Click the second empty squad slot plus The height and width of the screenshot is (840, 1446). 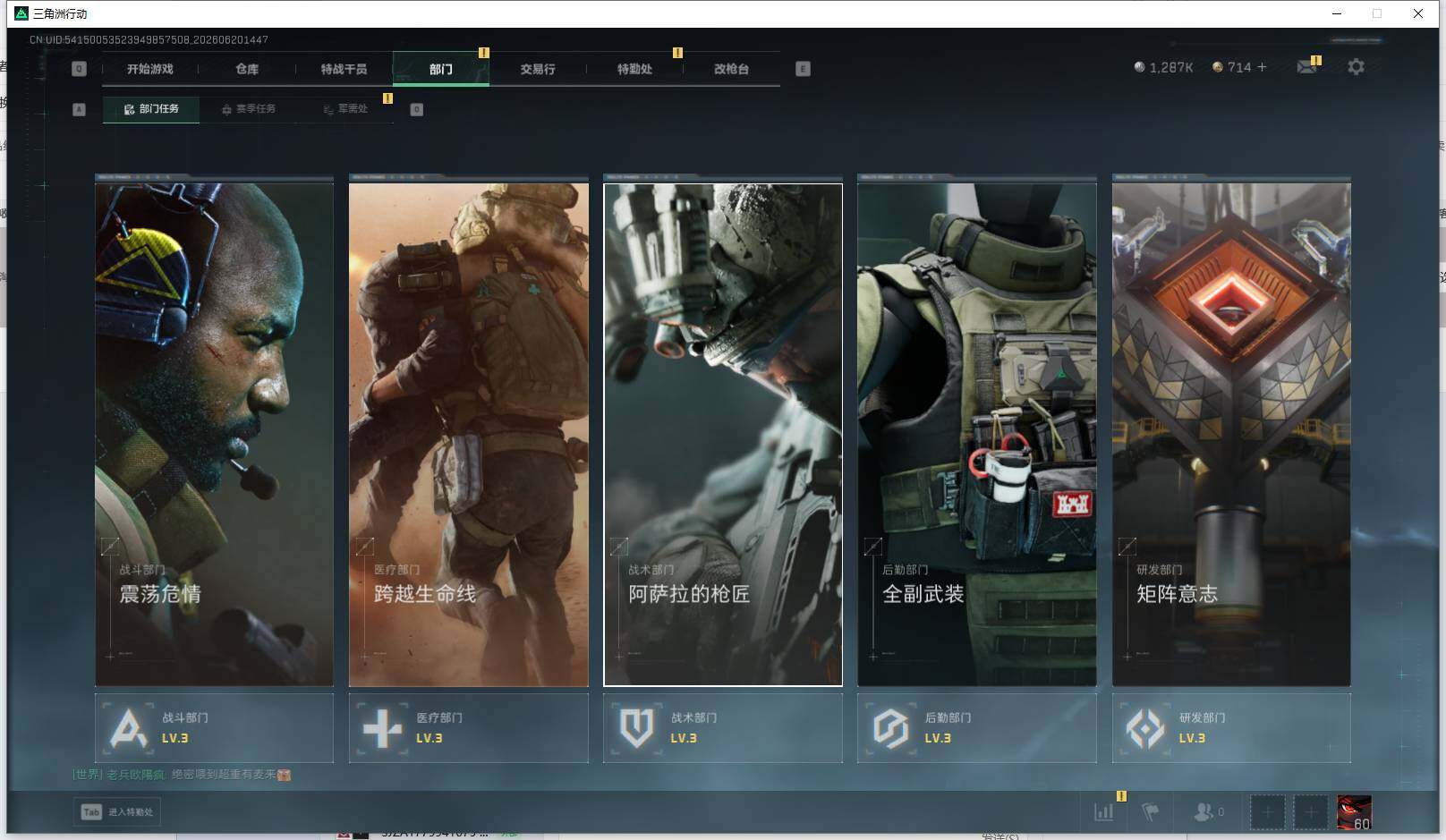(x=1310, y=812)
